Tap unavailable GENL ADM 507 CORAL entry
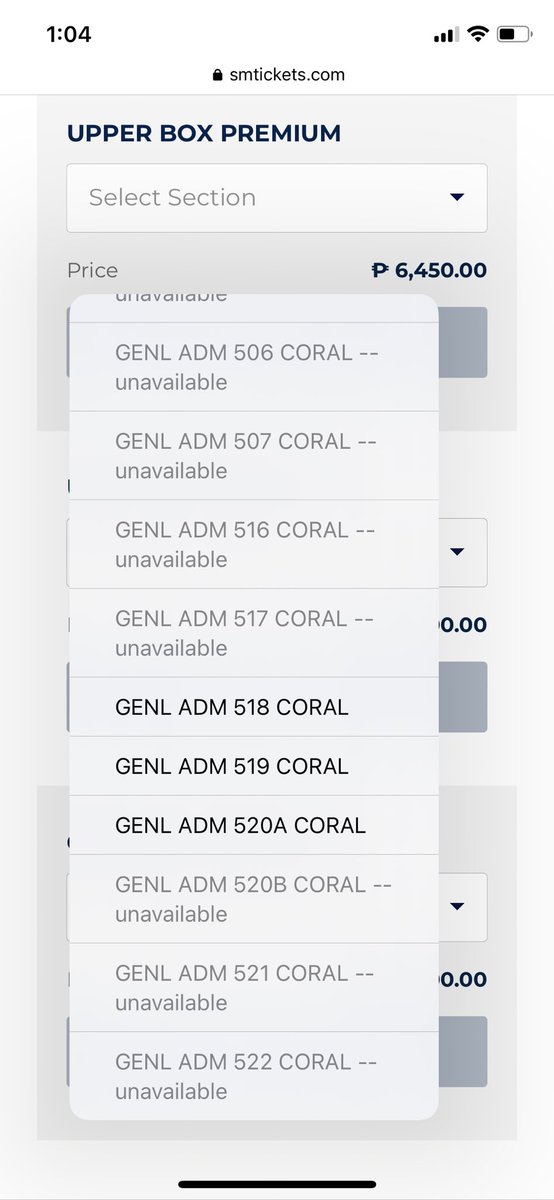The height and width of the screenshot is (1200, 554). pyautogui.click(x=253, y=456)
